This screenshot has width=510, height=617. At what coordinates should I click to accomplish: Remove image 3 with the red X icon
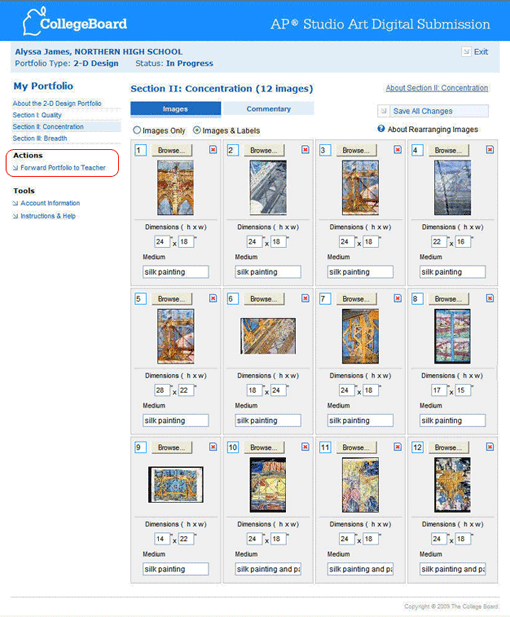398,150
